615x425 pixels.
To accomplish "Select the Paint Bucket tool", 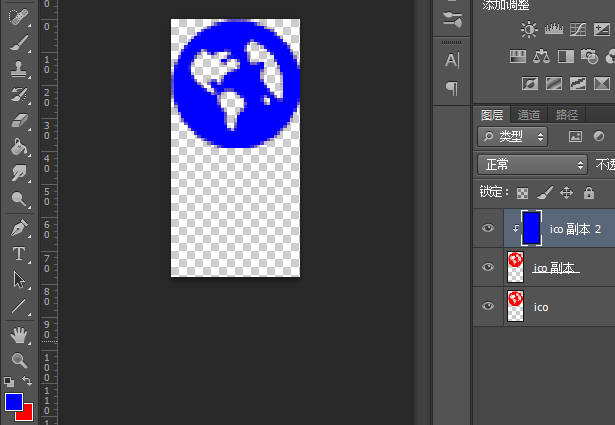I will point(18,147).
